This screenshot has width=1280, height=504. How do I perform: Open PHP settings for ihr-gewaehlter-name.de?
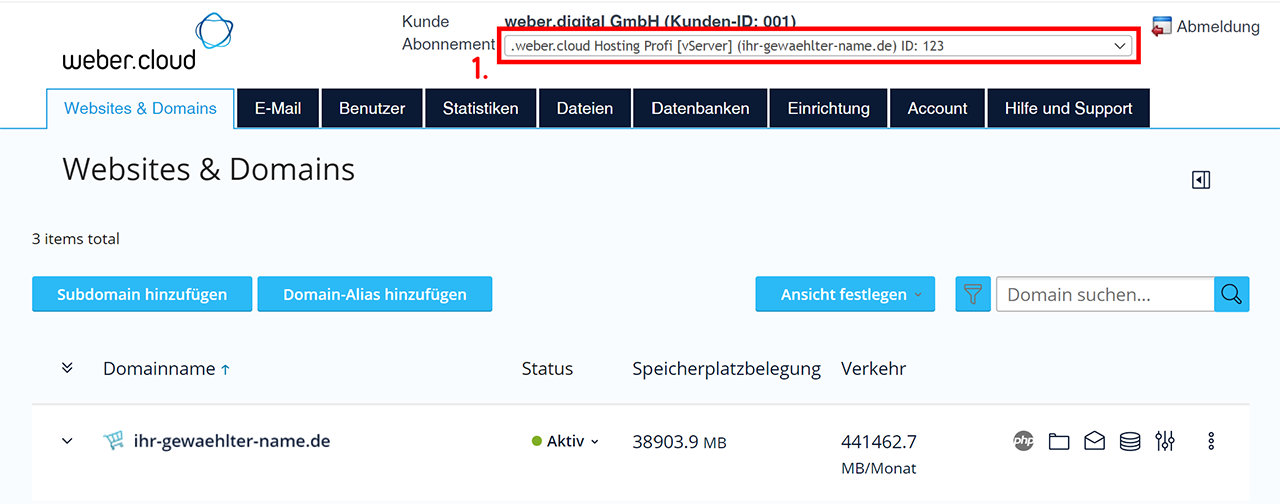point(1023,441)
